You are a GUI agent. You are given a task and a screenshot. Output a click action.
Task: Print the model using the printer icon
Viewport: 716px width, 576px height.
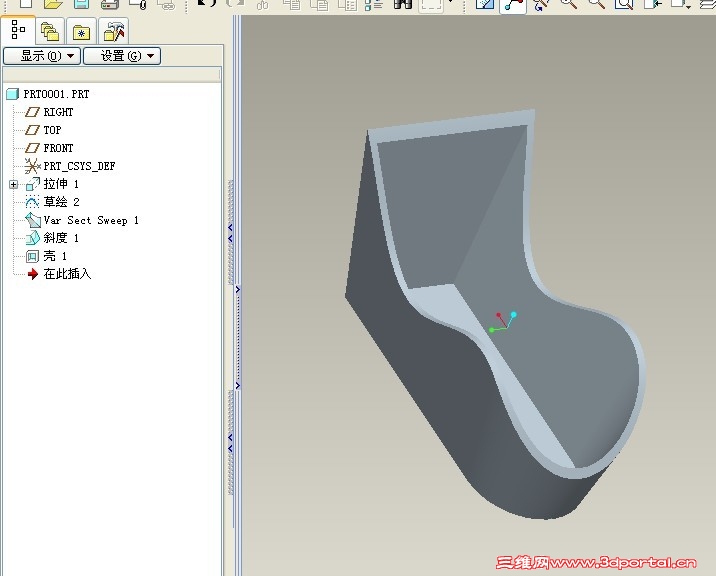110,4
